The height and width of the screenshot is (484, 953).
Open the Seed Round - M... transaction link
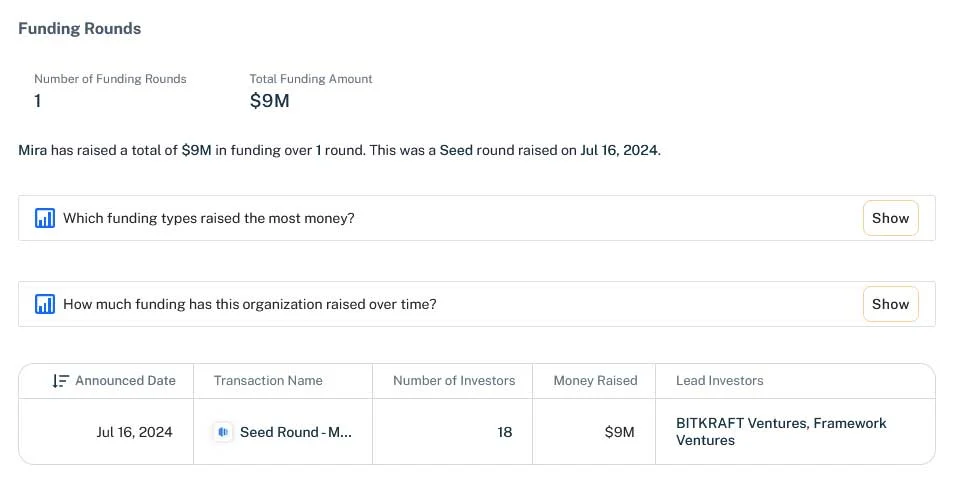[296, 432]
